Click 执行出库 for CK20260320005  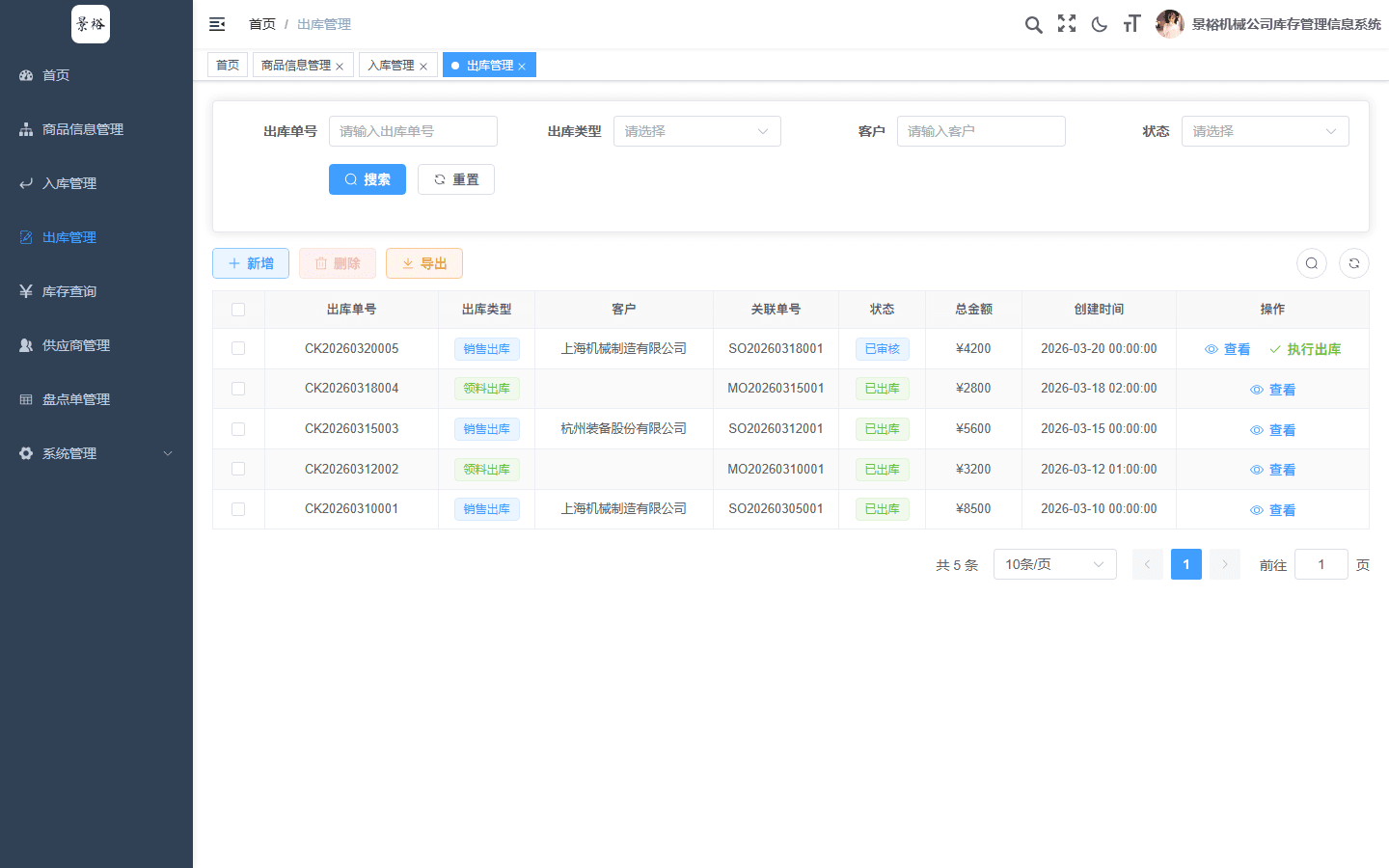1305,349
